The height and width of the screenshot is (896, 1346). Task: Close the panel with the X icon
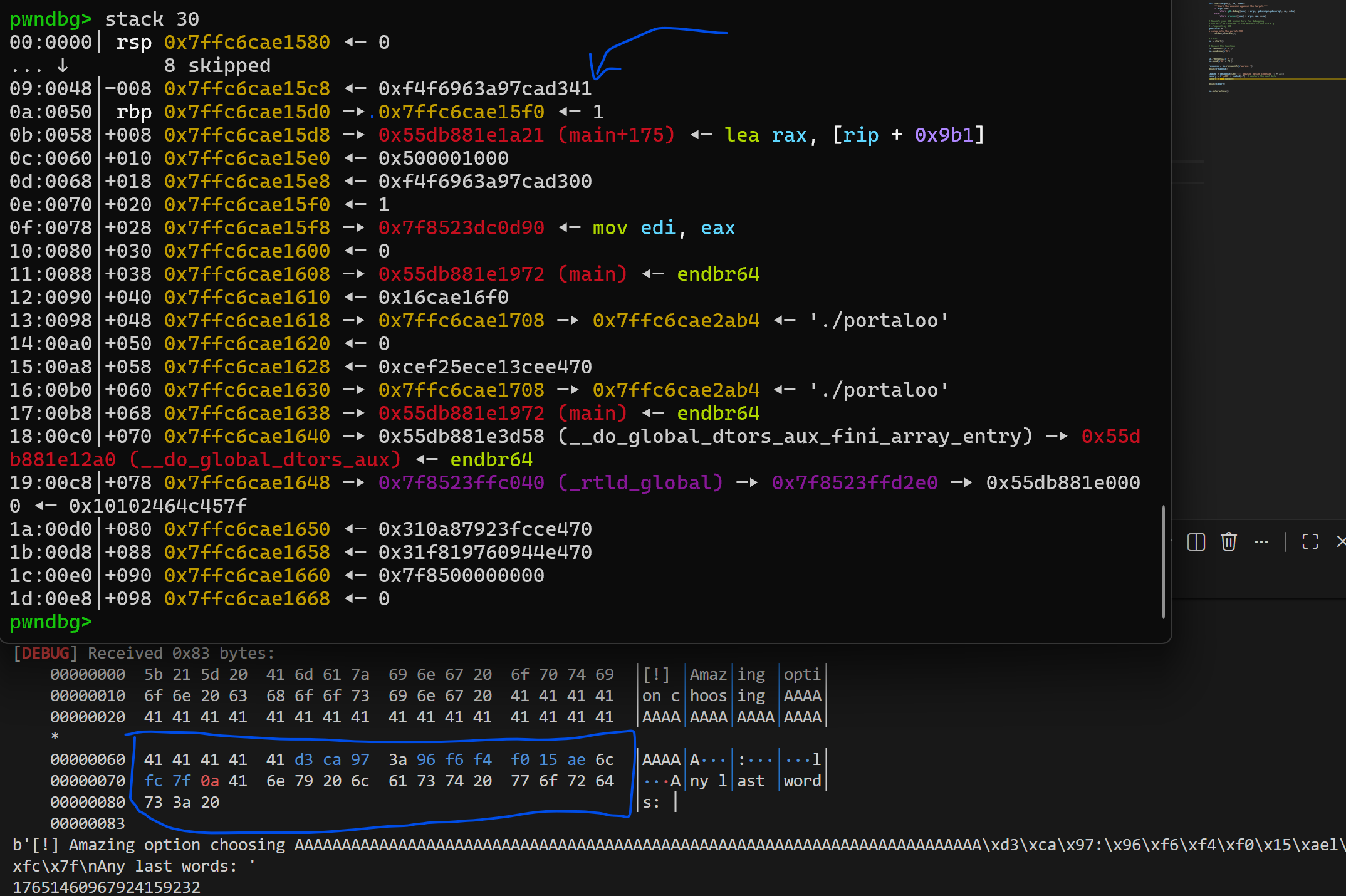[x=1340, y=542]
